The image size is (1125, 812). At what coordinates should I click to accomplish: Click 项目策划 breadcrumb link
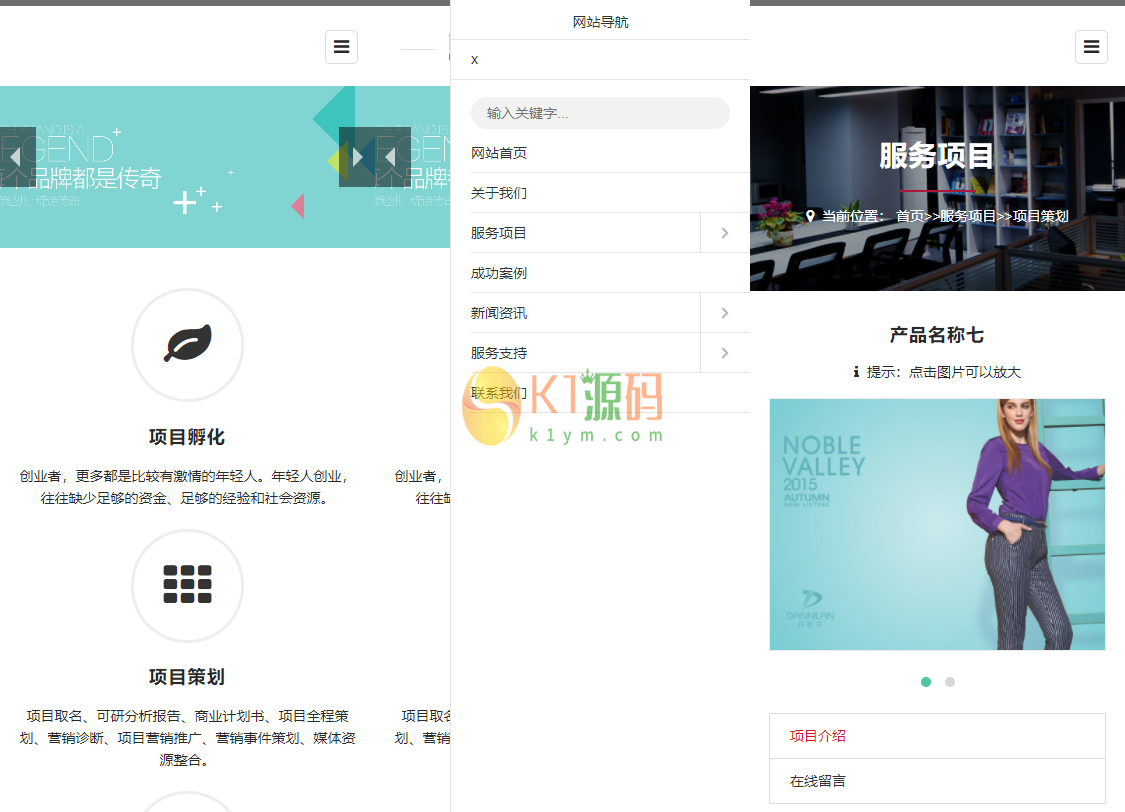tap(1040, 216)
